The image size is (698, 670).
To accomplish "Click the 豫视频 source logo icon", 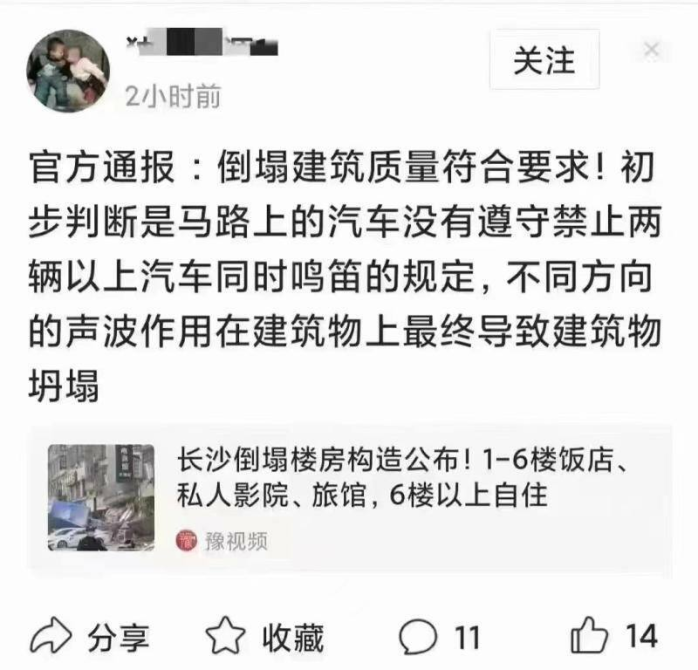I will point(186,540).
